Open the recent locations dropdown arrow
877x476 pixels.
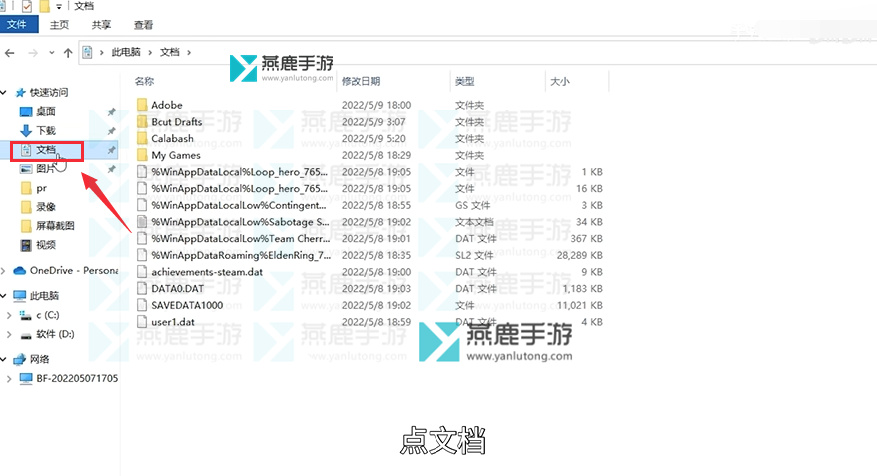pyautogui.click(x=53, y=52)
